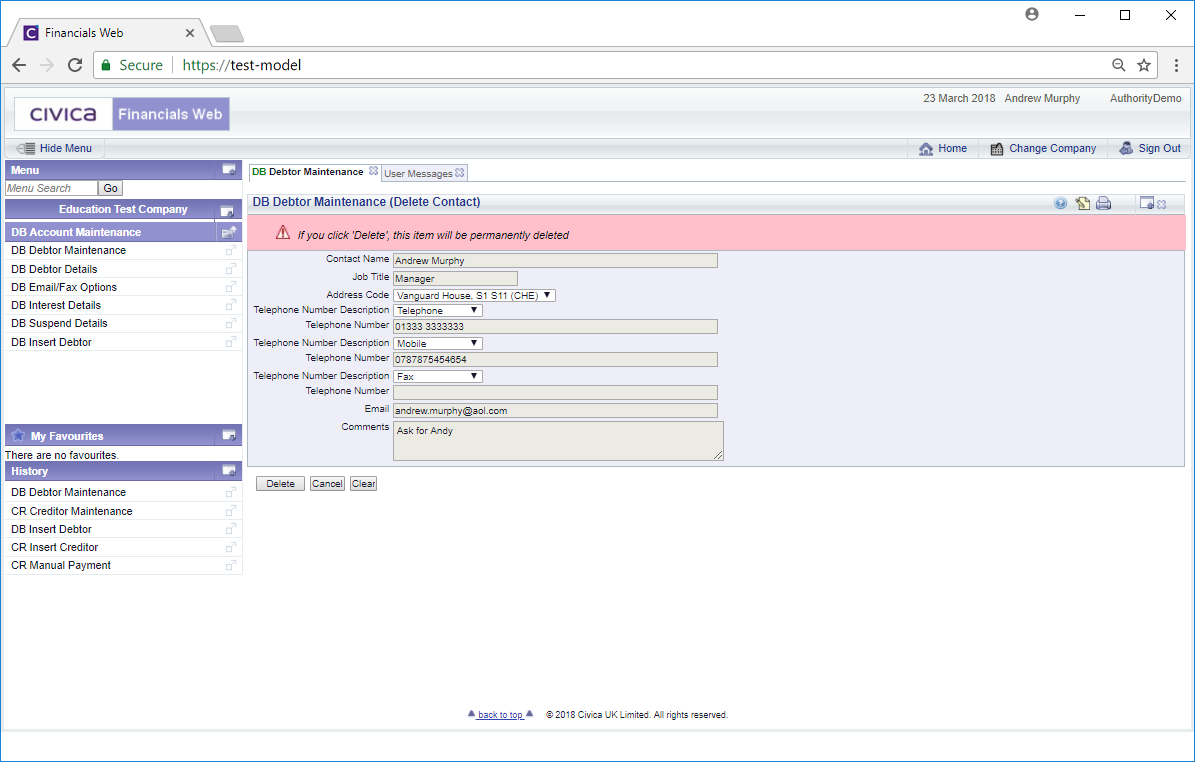Image resolution: width=1195 pixels, height=762 pixels.
Task: Open the Telephone description dropdown
Action: (437, 311)
